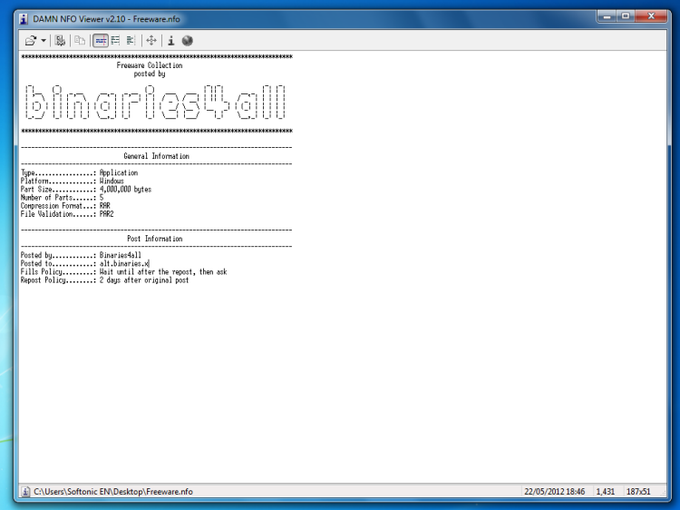The image size is (680, 510).
Task: Click the 'General Information' section heading
Action: coord(156,156)
